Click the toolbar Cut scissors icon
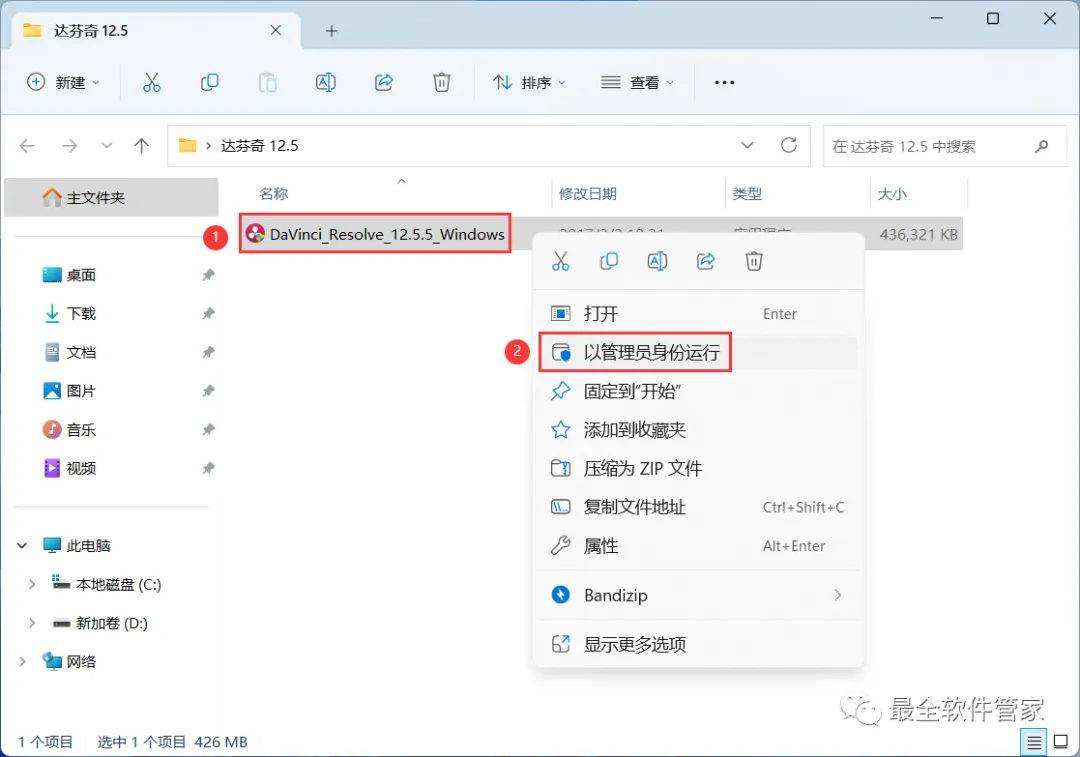Image resolution: width=1080 pixels, height=757 pixels. [152, 83]
